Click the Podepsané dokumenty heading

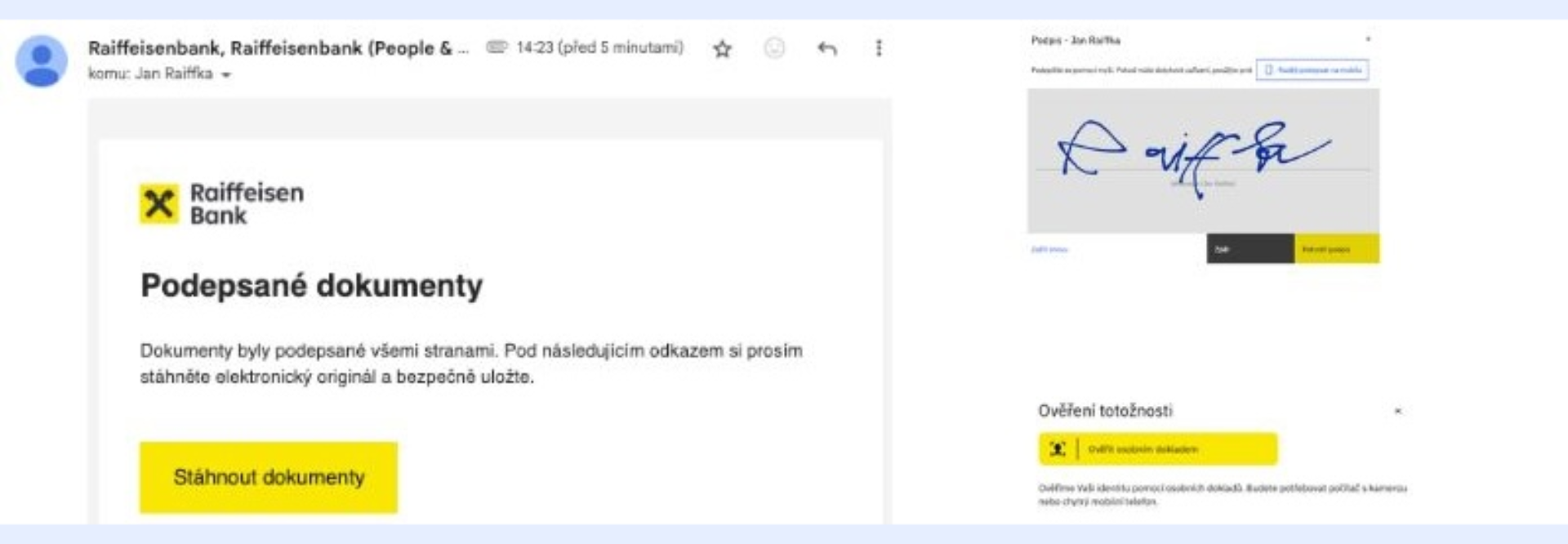click(x=311, y=286)
